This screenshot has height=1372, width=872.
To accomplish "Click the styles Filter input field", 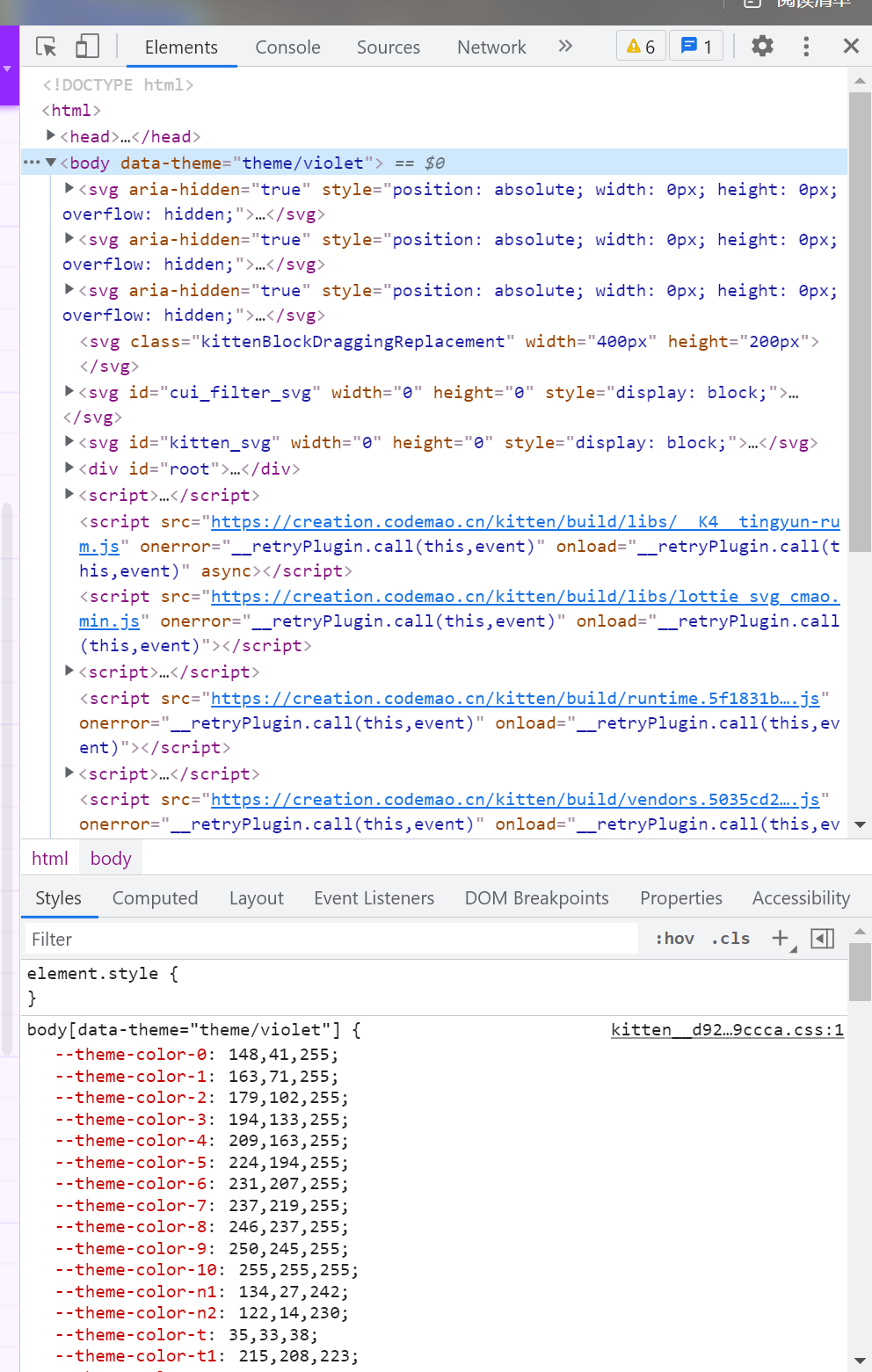I will pos(331,939).
